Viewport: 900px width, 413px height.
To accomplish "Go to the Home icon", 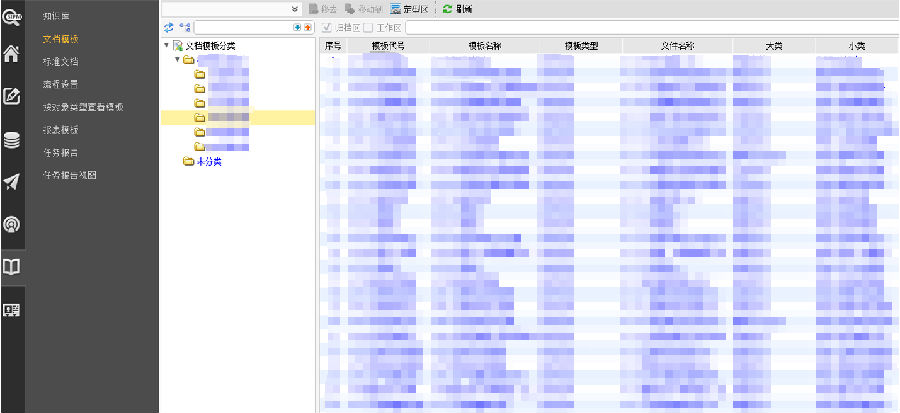I will click(12, 54).
